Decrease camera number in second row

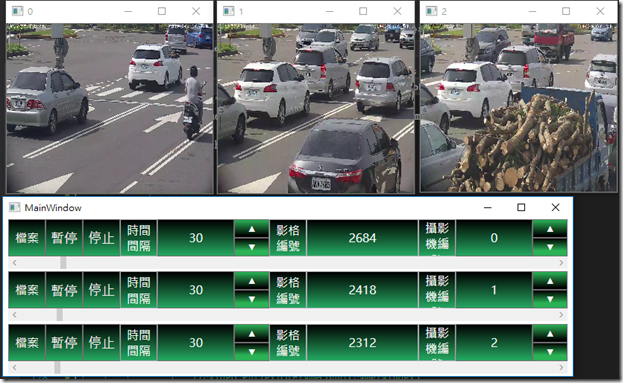pyautogui.click(x=550, y=299)
